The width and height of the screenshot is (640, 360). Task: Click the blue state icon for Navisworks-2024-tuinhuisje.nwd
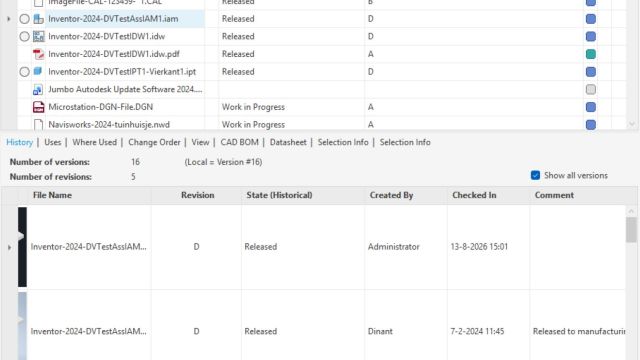coord(591,124)
